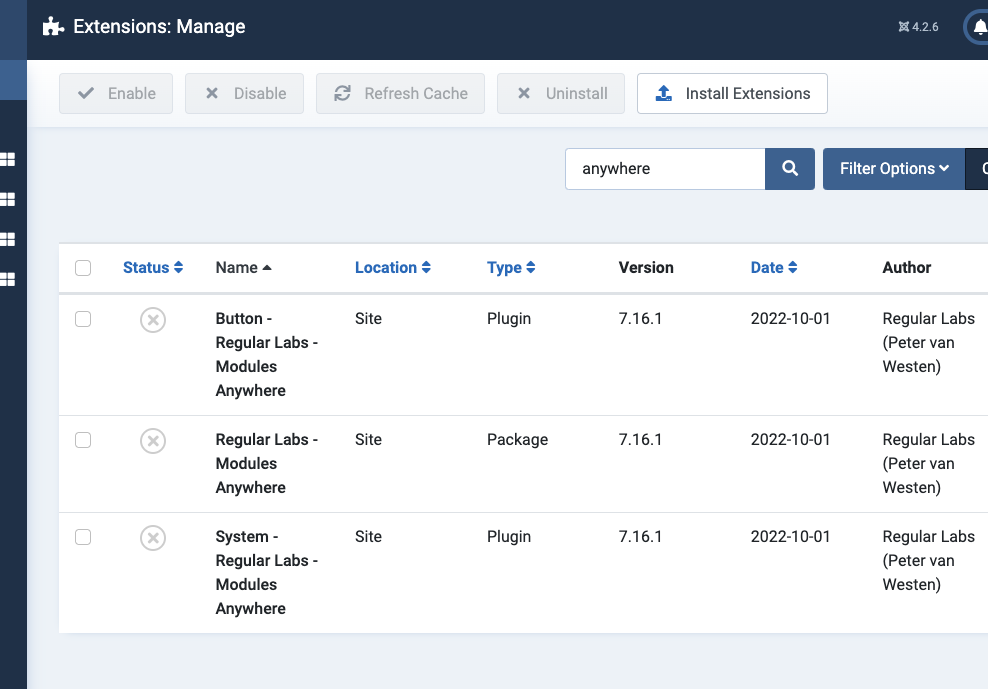Click the Install Extensions button
The height and width of the screenshot is (689, 988).
coord(732,94)
